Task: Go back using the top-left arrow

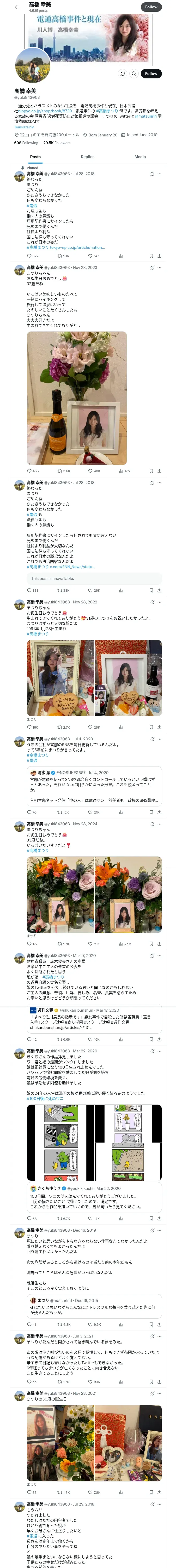Action: (x=17, y=7)
